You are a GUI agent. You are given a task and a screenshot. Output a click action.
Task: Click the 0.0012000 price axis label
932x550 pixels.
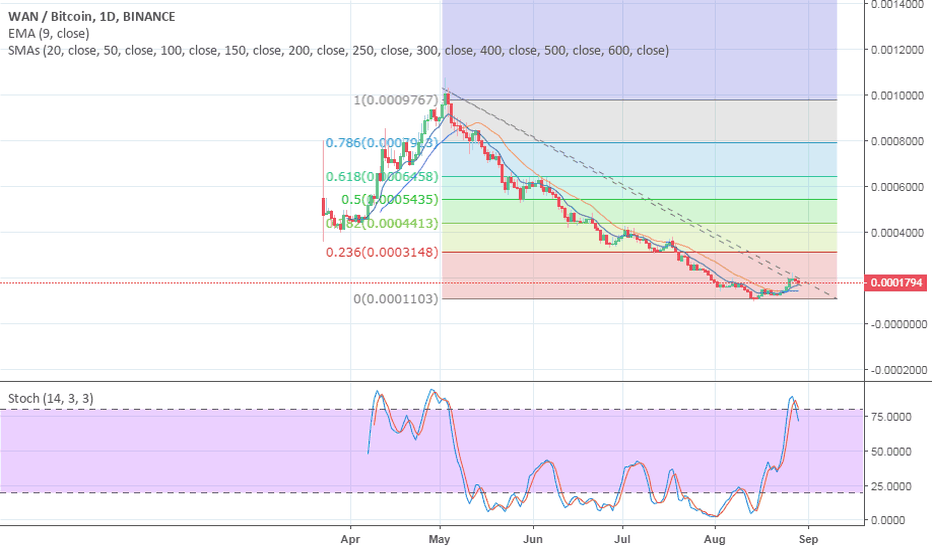click(x=898, y=50)
